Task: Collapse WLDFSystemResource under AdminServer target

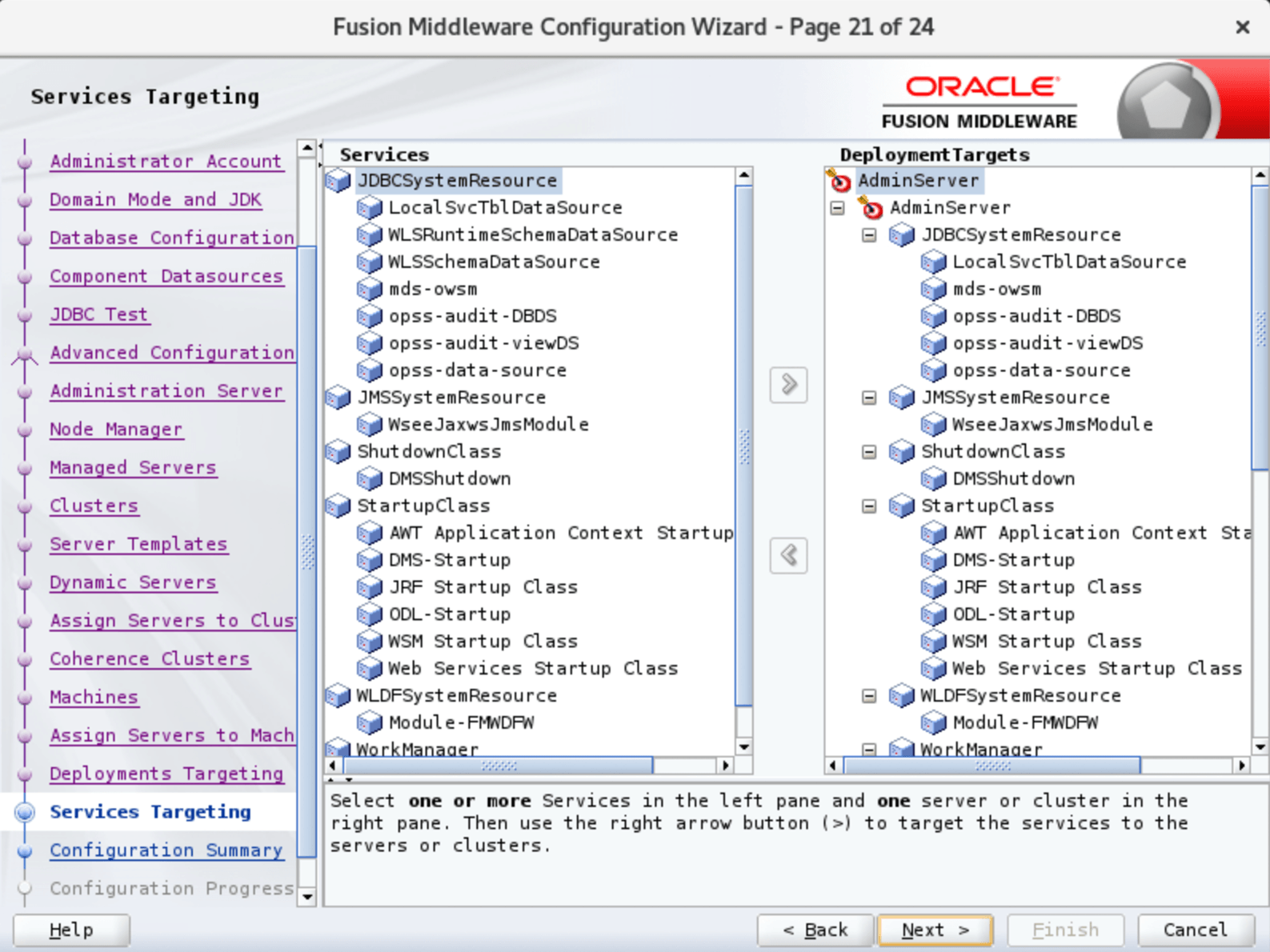Action: [x=869, y=696]
